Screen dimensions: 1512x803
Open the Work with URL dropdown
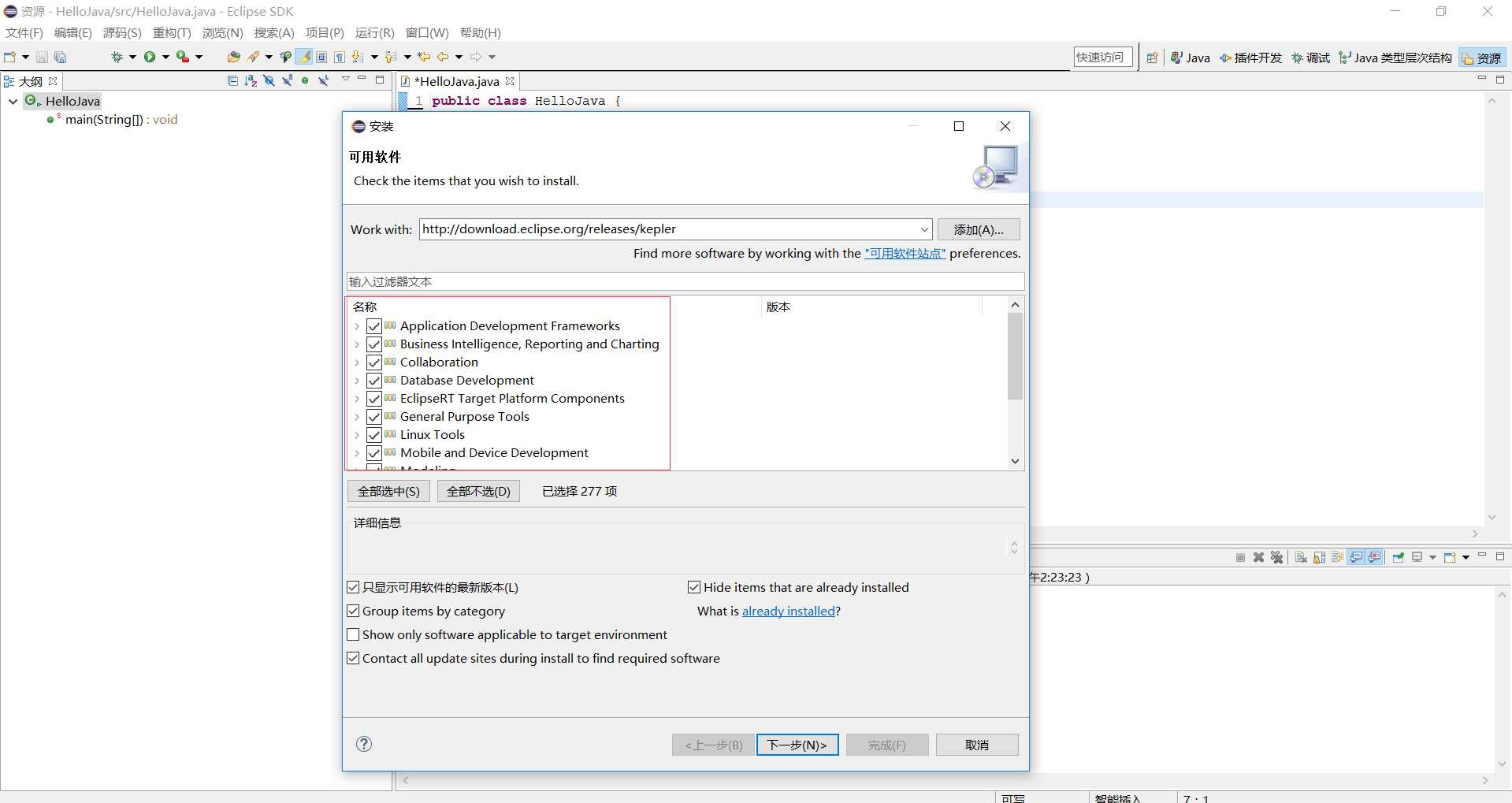924,229
